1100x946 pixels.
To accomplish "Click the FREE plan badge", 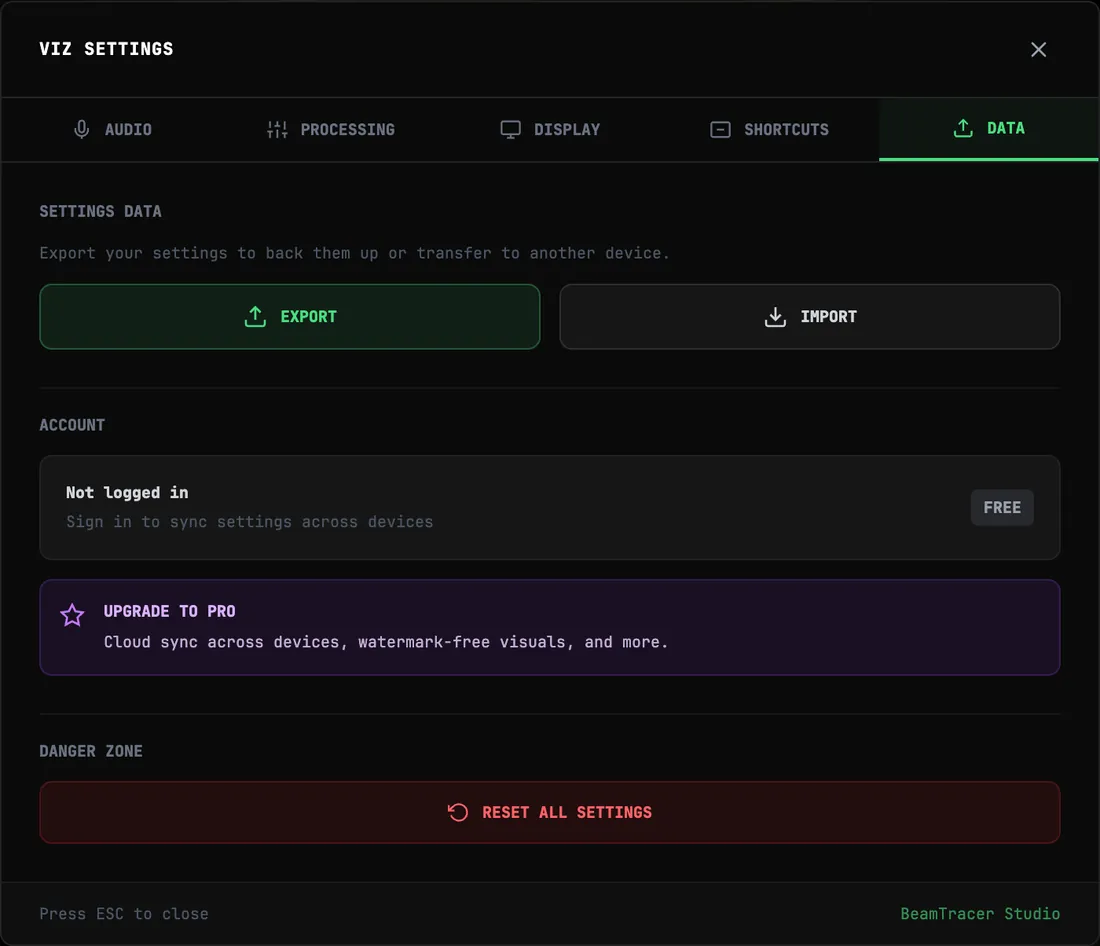I will (x=1002, y=507).
